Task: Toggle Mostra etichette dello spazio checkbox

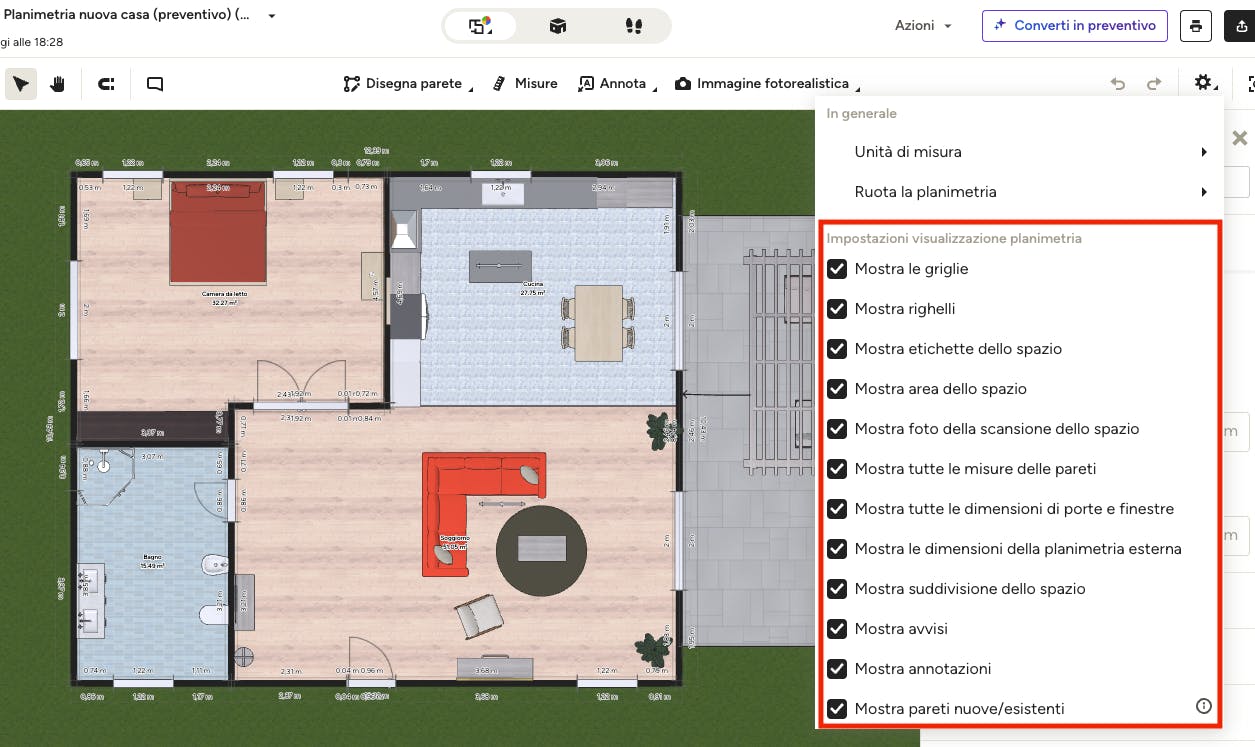Action: pyautogui.click(x=837, y=349)
